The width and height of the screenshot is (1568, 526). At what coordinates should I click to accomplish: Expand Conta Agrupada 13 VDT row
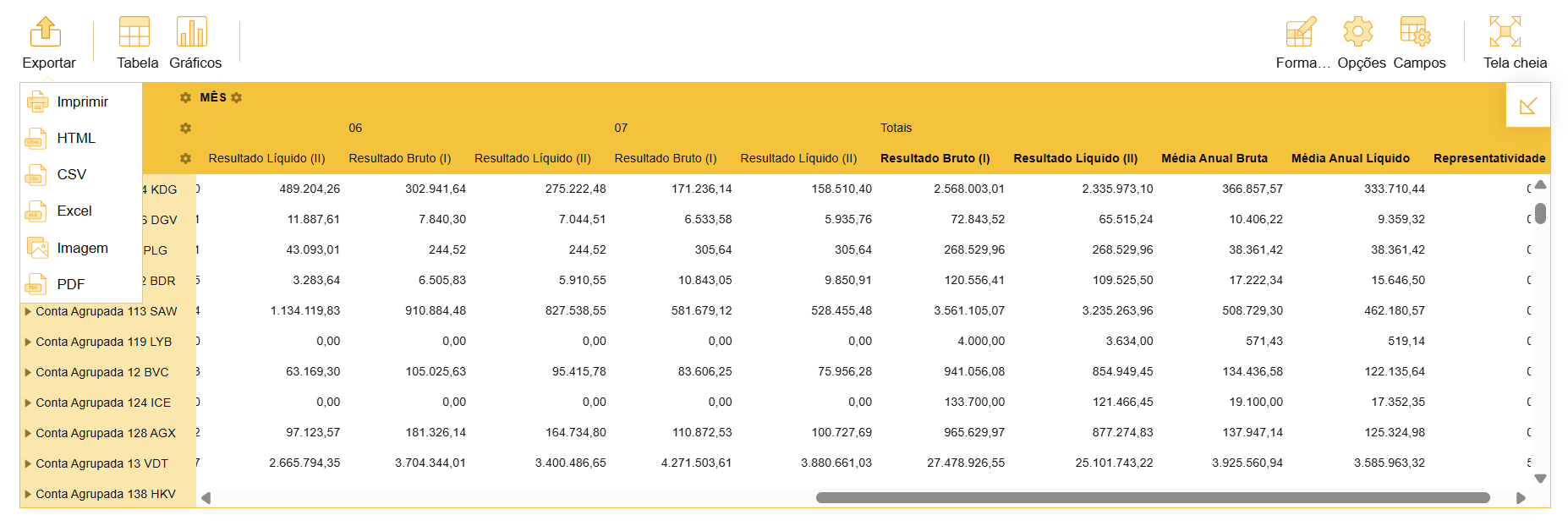point(29,463)
